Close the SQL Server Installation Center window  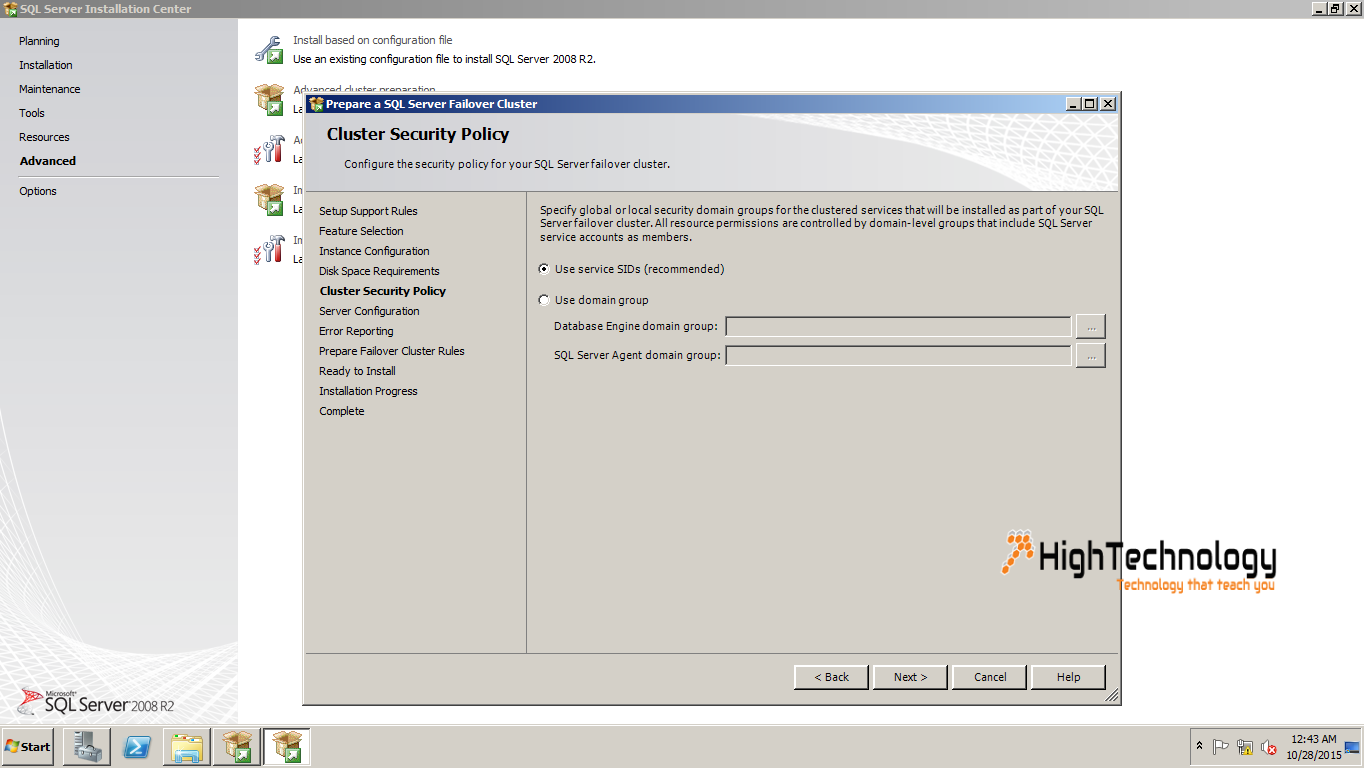pos(1353,8)
